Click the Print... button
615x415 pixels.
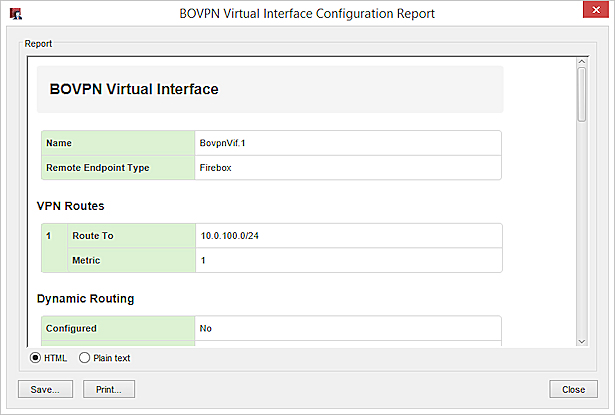[x=109, y=389]
